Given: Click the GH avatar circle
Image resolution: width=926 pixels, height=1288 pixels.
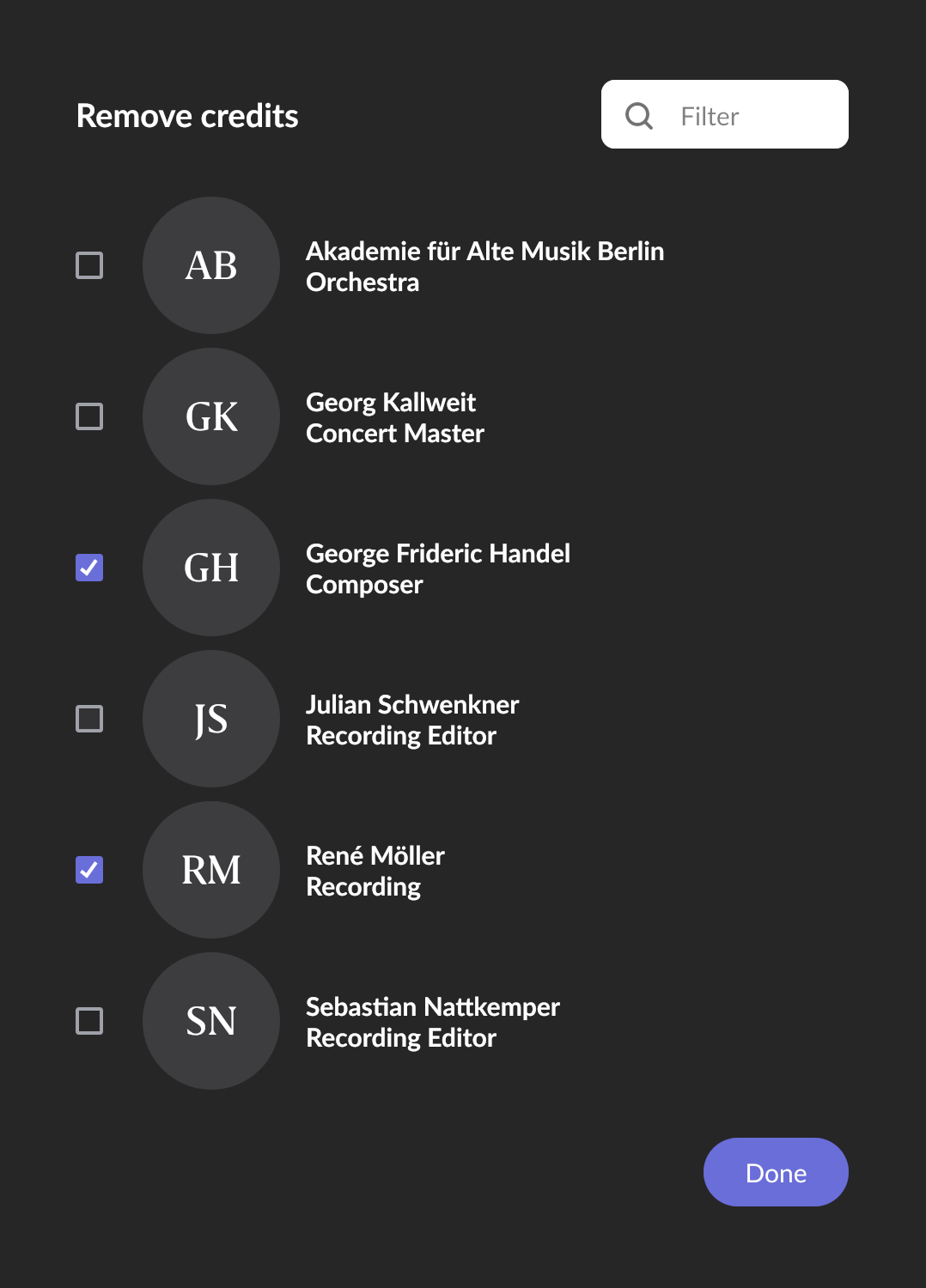Looking at the screenshot, I should [211, 568].
